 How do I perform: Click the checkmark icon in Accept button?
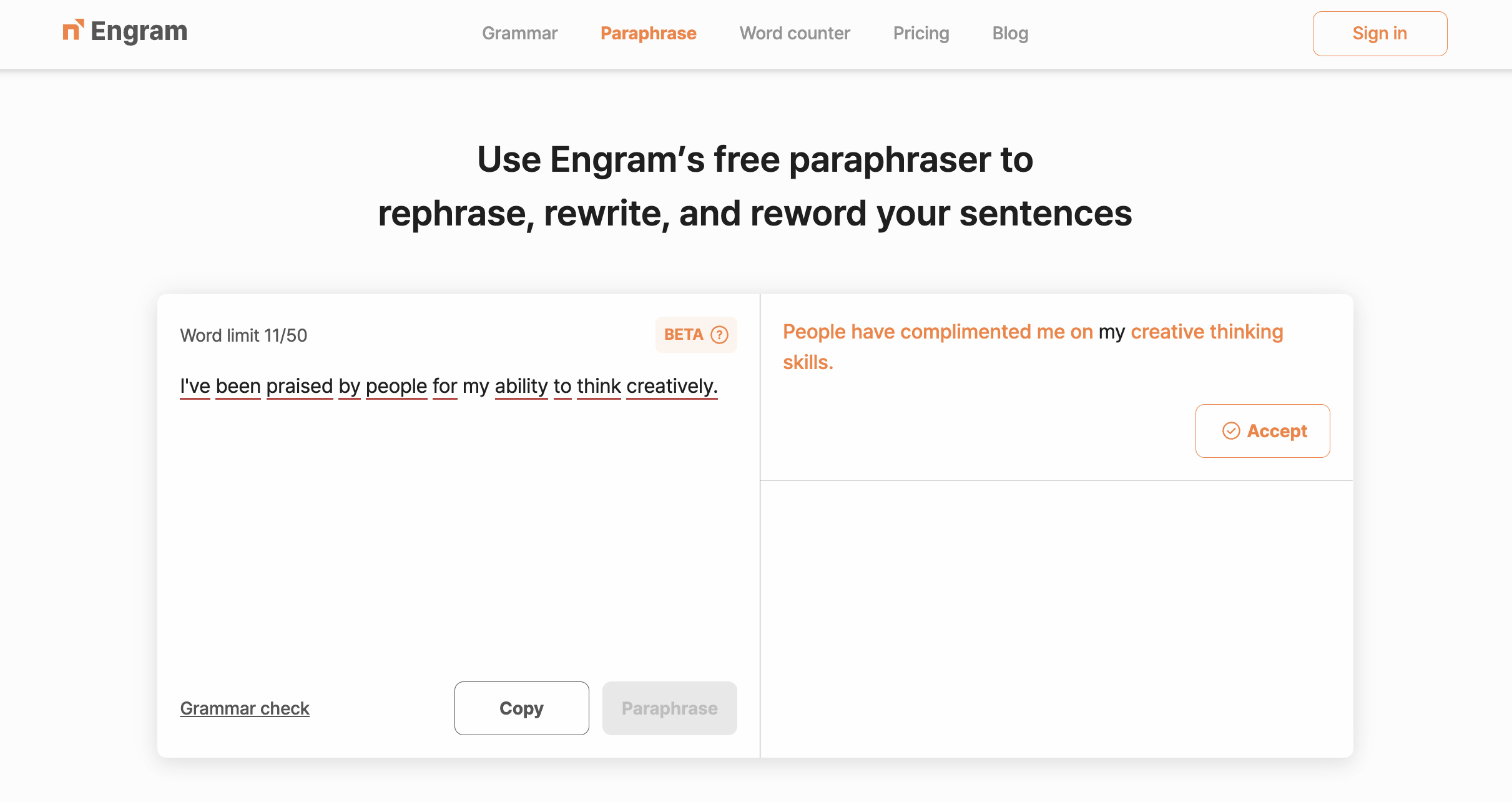pos(1230,431)
